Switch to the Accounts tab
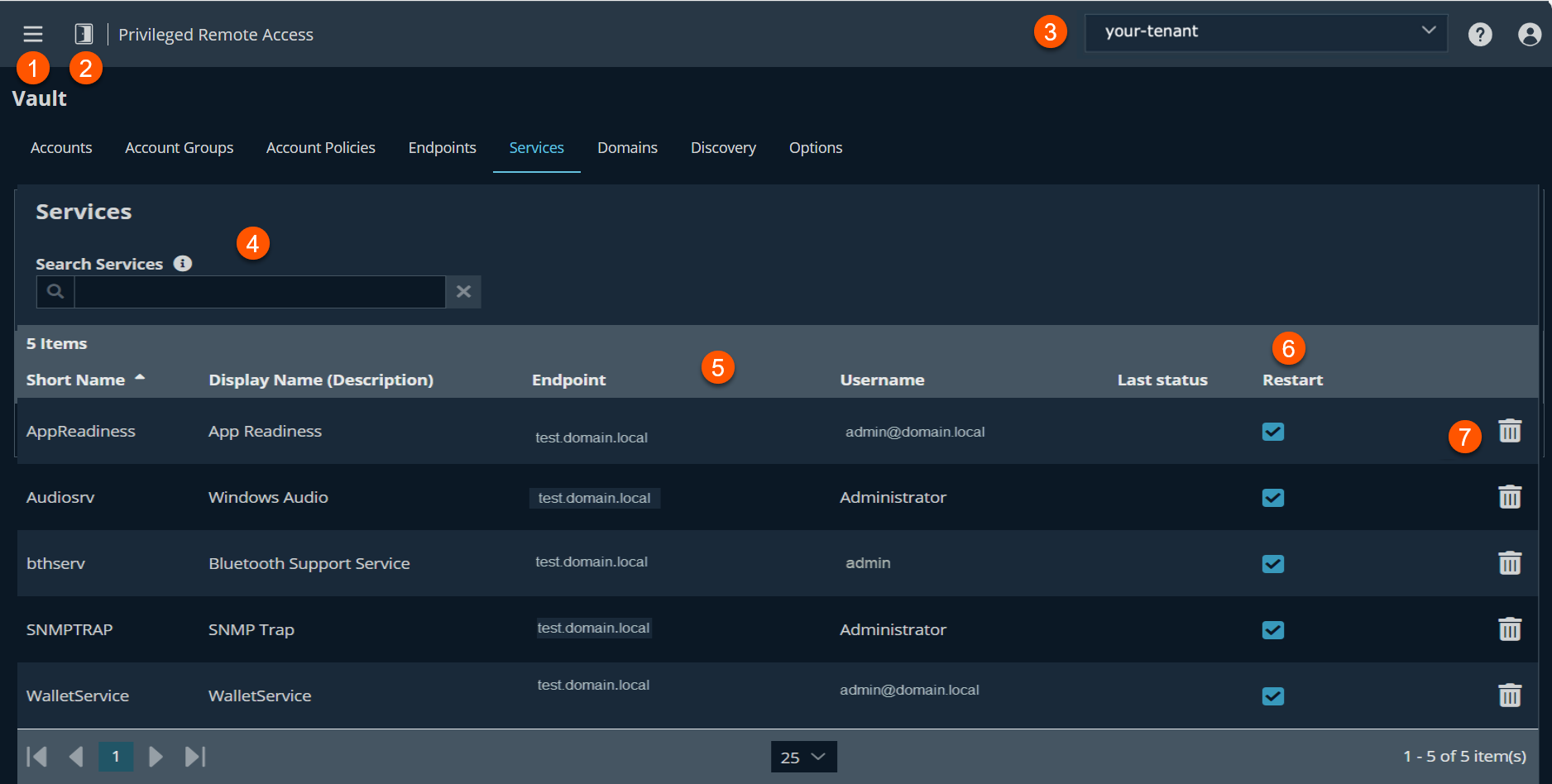 pos(61,147)
